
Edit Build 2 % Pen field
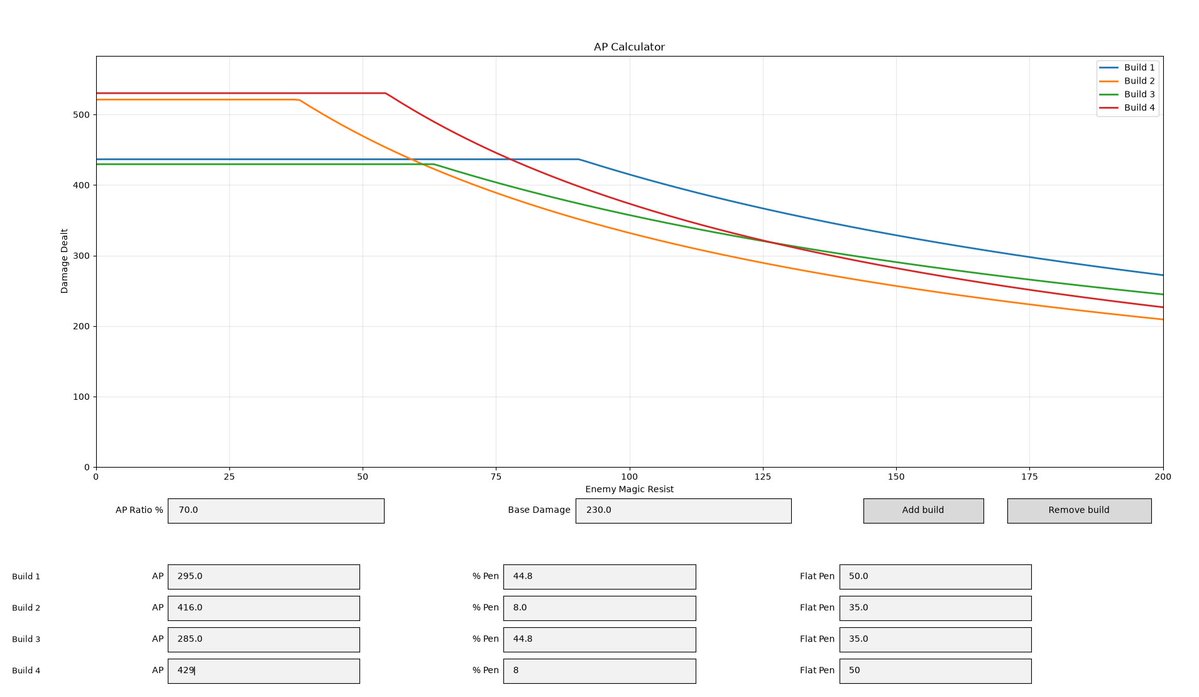[600, 608]
